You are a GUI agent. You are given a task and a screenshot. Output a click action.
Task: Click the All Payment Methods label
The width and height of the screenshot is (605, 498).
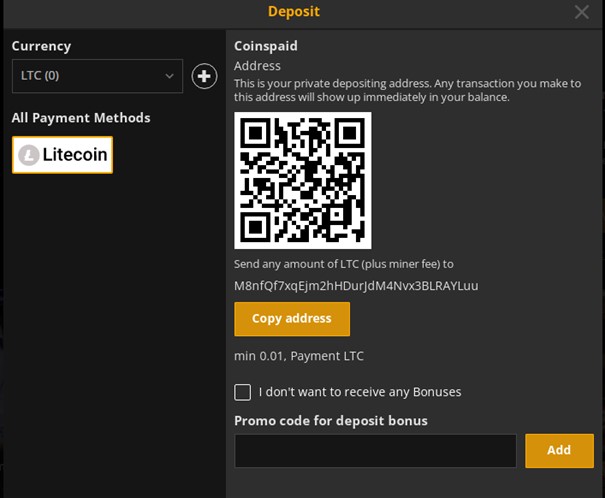[81, 118]
